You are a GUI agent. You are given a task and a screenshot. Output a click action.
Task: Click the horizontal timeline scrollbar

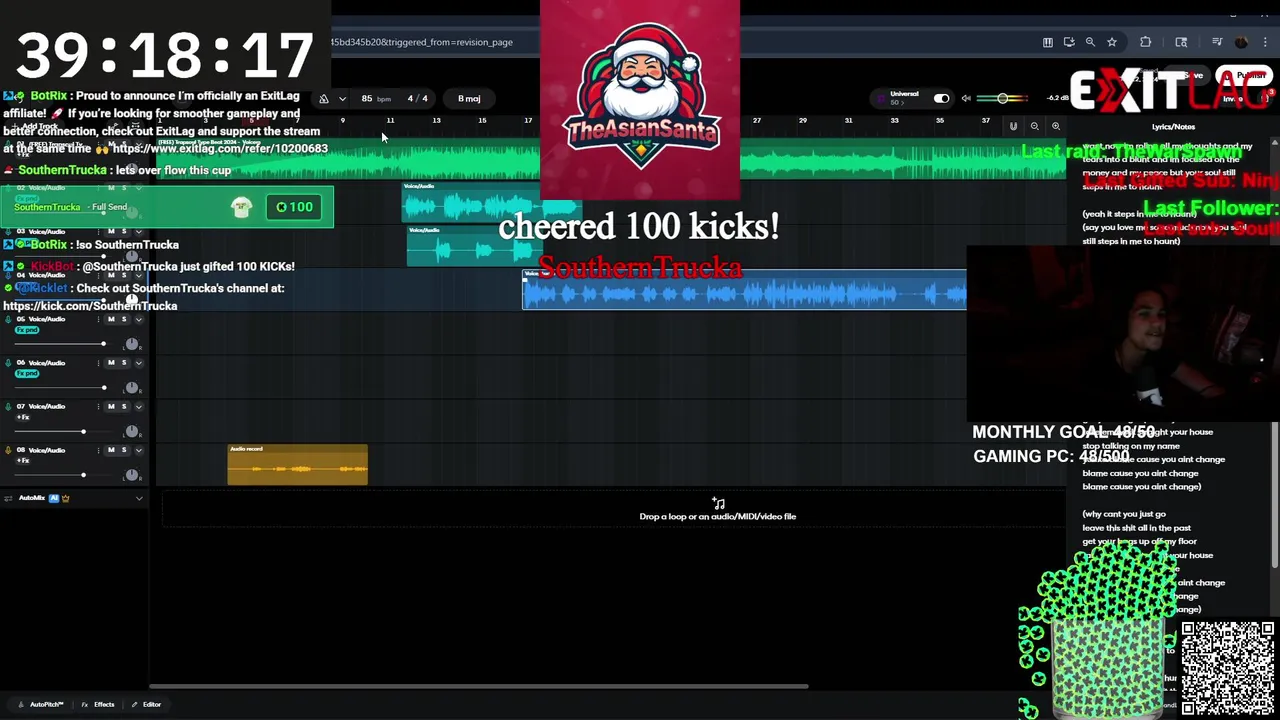(x=479, y=686)
